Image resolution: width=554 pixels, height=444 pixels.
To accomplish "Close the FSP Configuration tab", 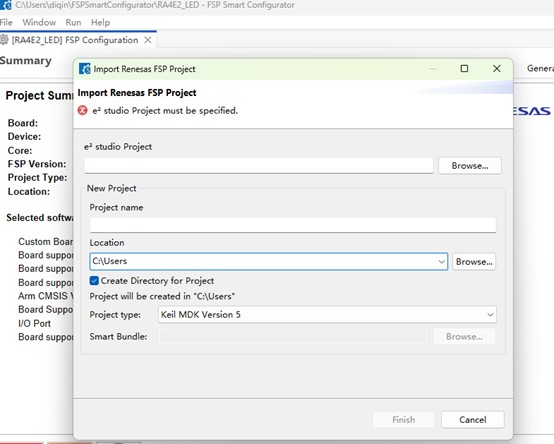I will coord(148,40).
